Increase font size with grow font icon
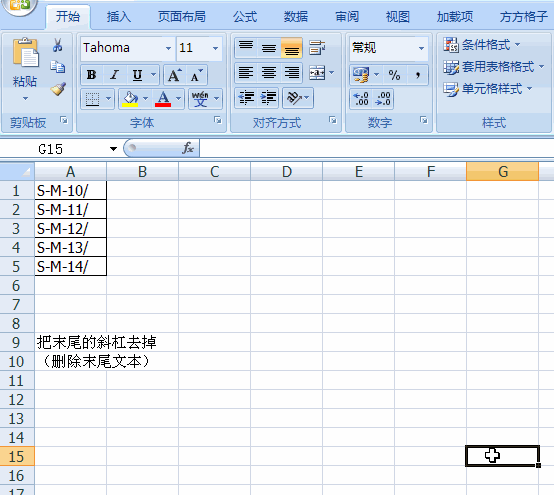This screenshot has height=495, width=554. pos(174,75)
